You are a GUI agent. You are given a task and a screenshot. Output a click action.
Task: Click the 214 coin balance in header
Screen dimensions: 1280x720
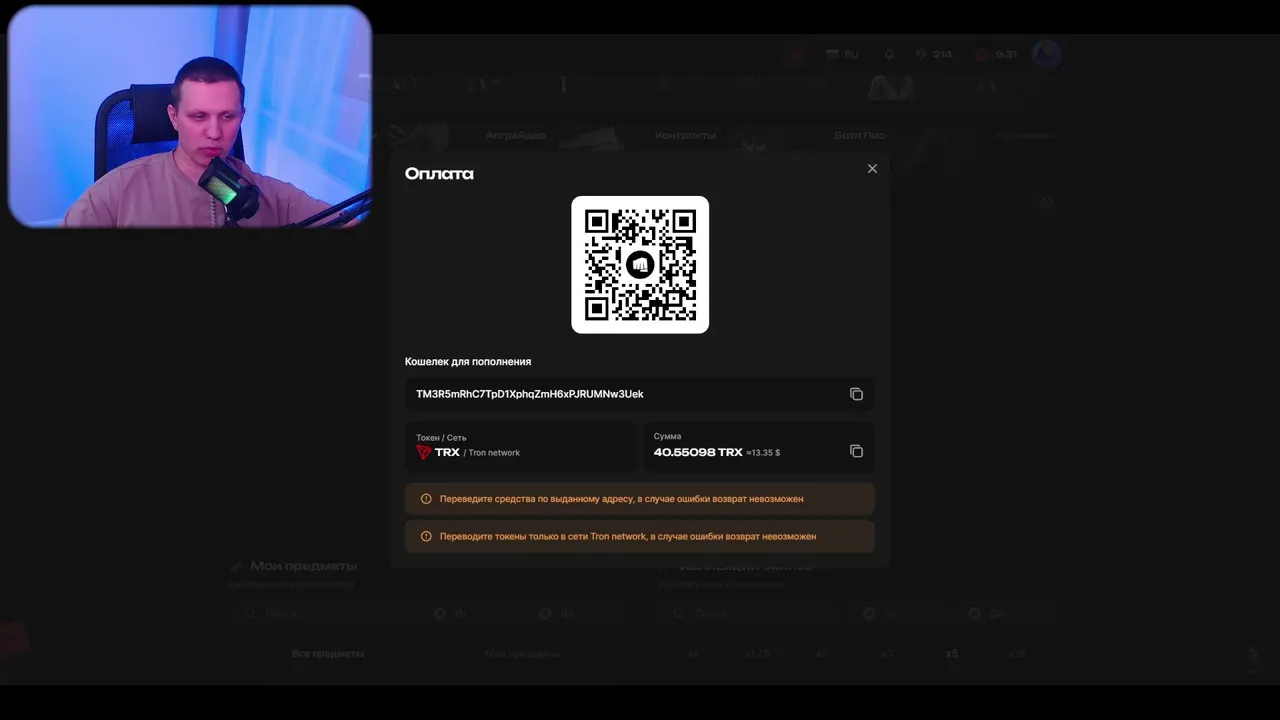click(x=934, y=55)
